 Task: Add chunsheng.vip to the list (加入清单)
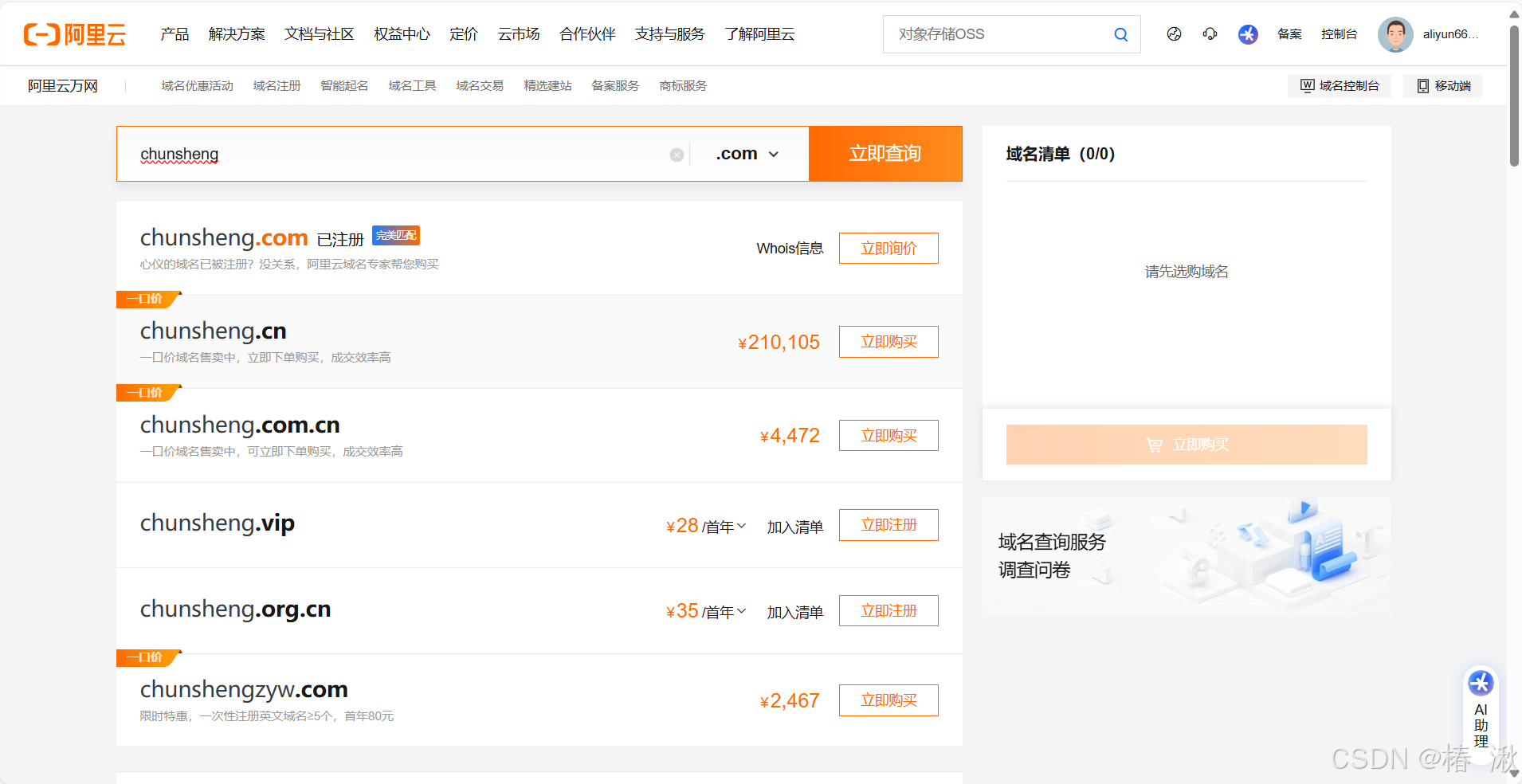click(x=794, y=527)
